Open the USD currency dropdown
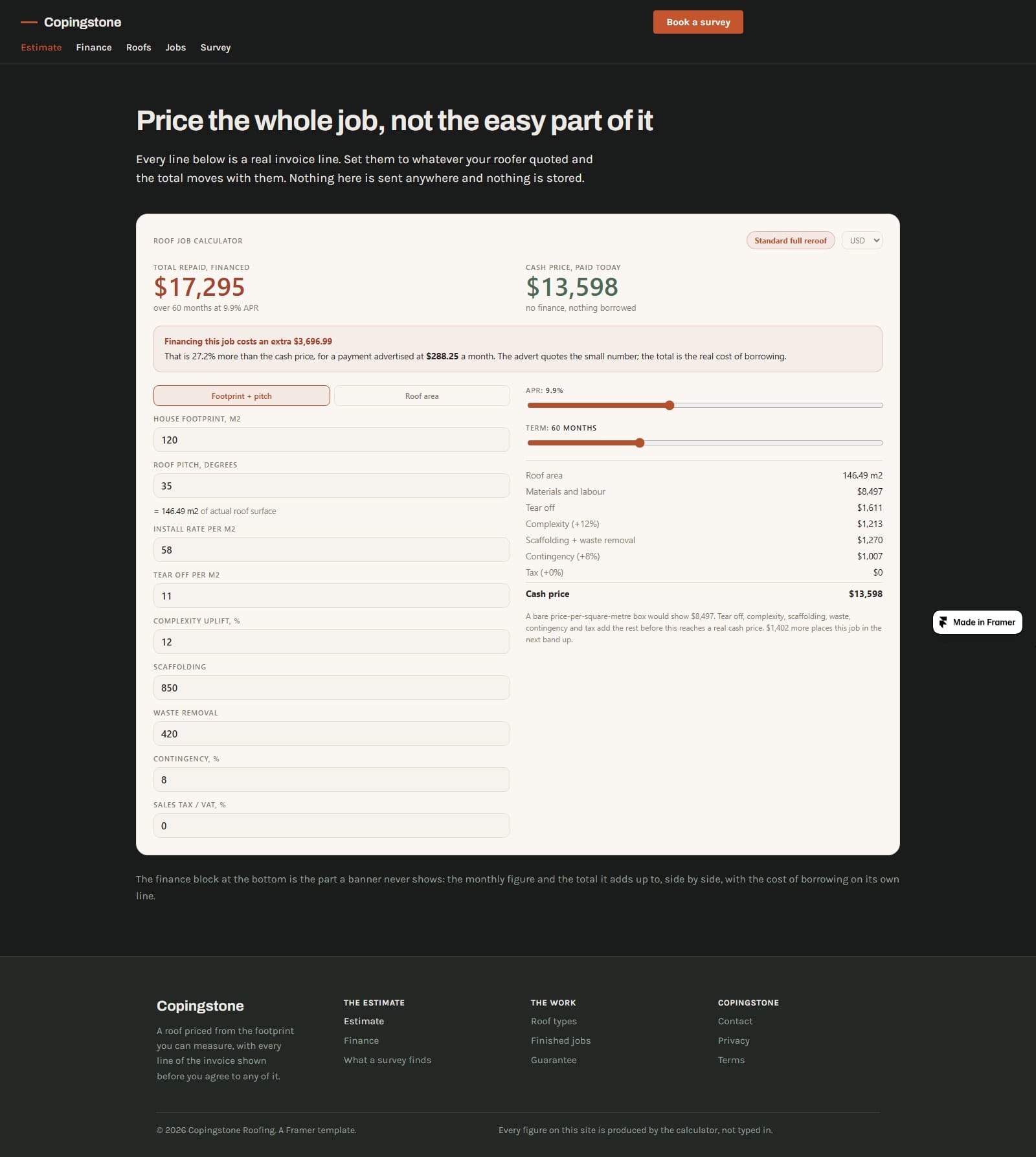This screenshot has width=1036, height=1157. point(862,240)
